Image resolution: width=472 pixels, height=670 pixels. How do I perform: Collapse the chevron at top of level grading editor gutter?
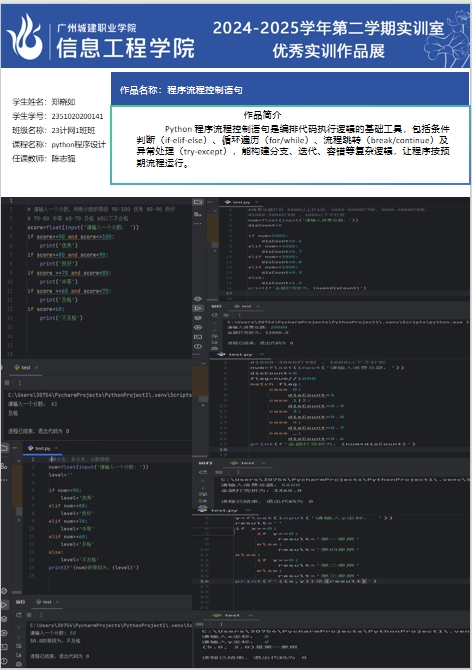click(19, 461)
